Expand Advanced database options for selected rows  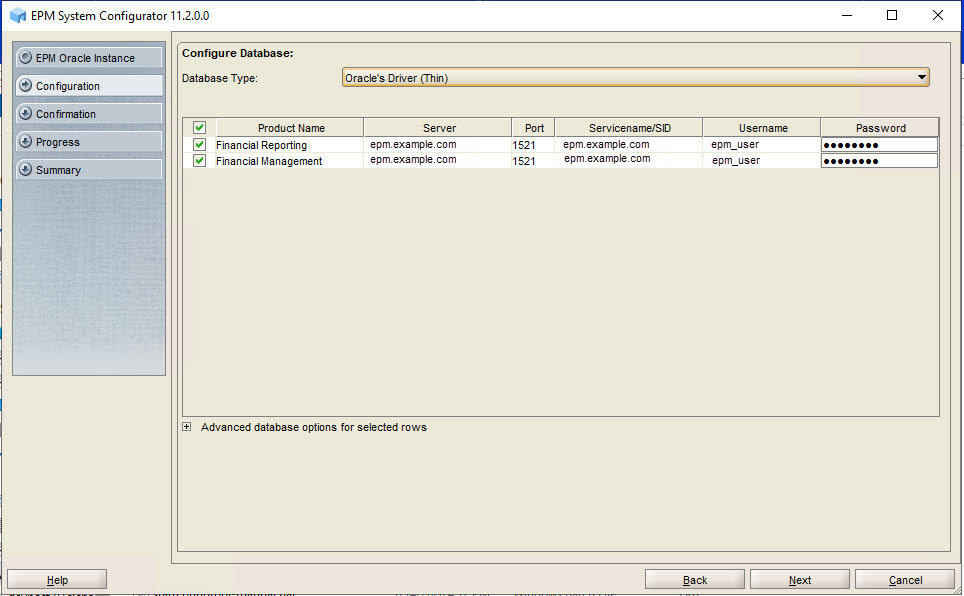(x=186, y=427)
